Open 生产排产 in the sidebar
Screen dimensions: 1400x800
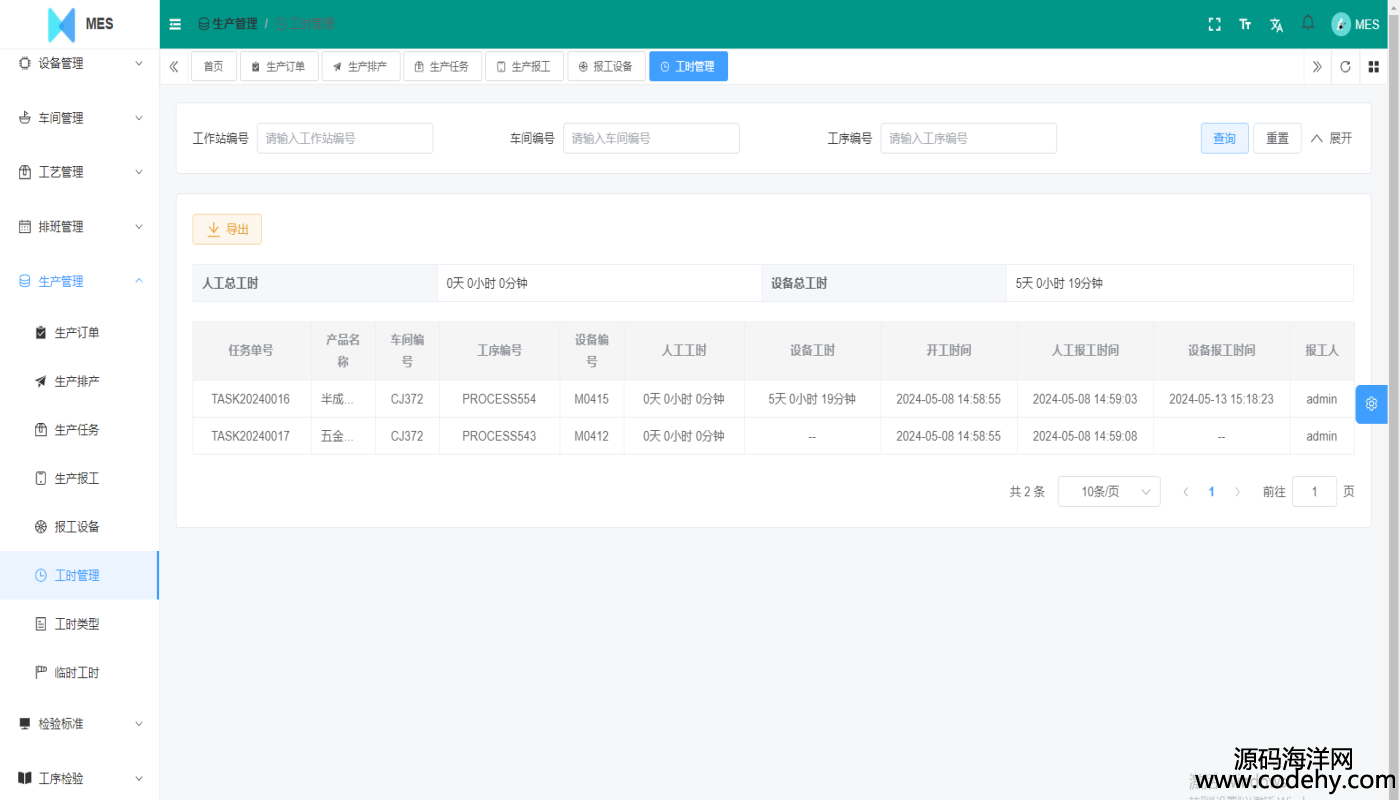click(x=80, y=381)
